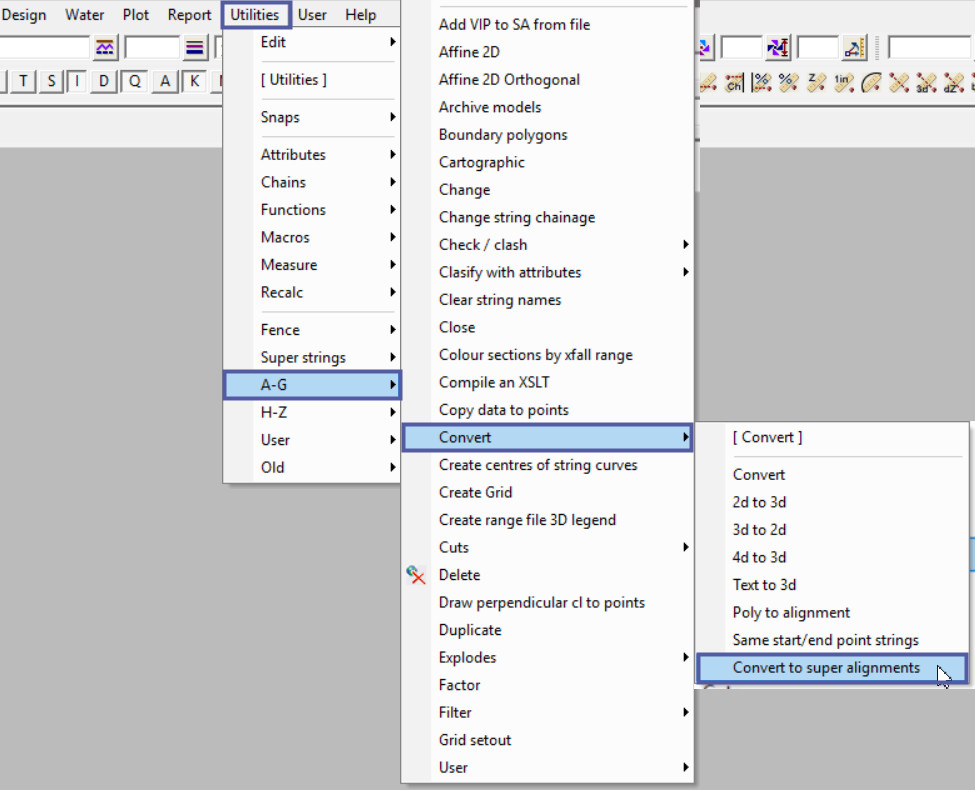Select the Ch chainage measure icon
This screenshot has height=790, width=975.
(x=734, y=83)
